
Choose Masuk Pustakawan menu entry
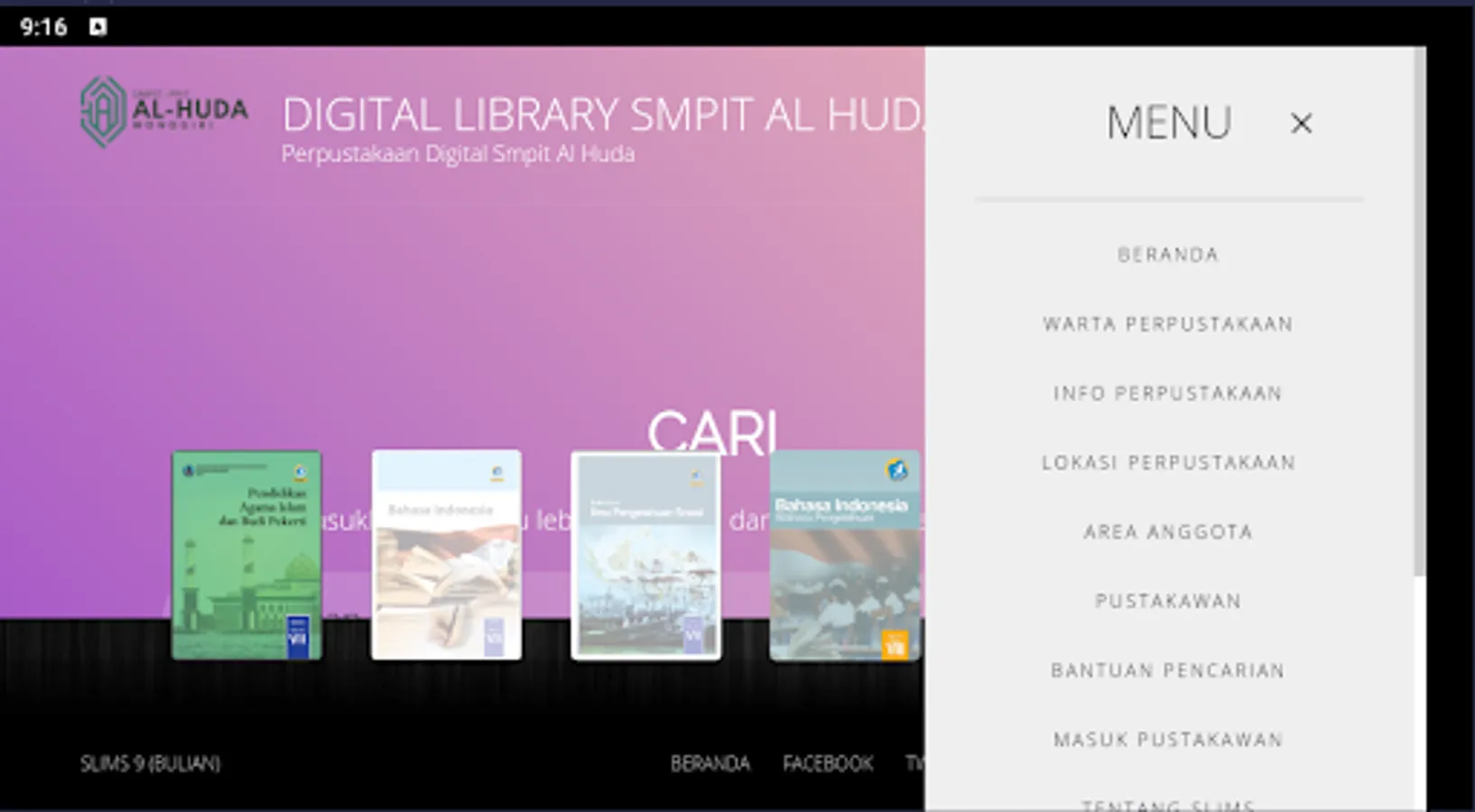tap(1168, 741)
